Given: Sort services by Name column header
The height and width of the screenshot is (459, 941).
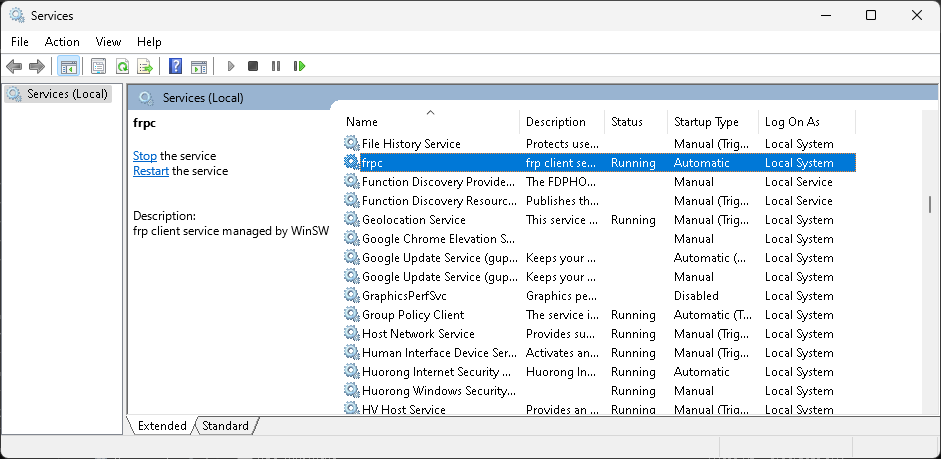Looking at the screenshot, I should (362, 122).
